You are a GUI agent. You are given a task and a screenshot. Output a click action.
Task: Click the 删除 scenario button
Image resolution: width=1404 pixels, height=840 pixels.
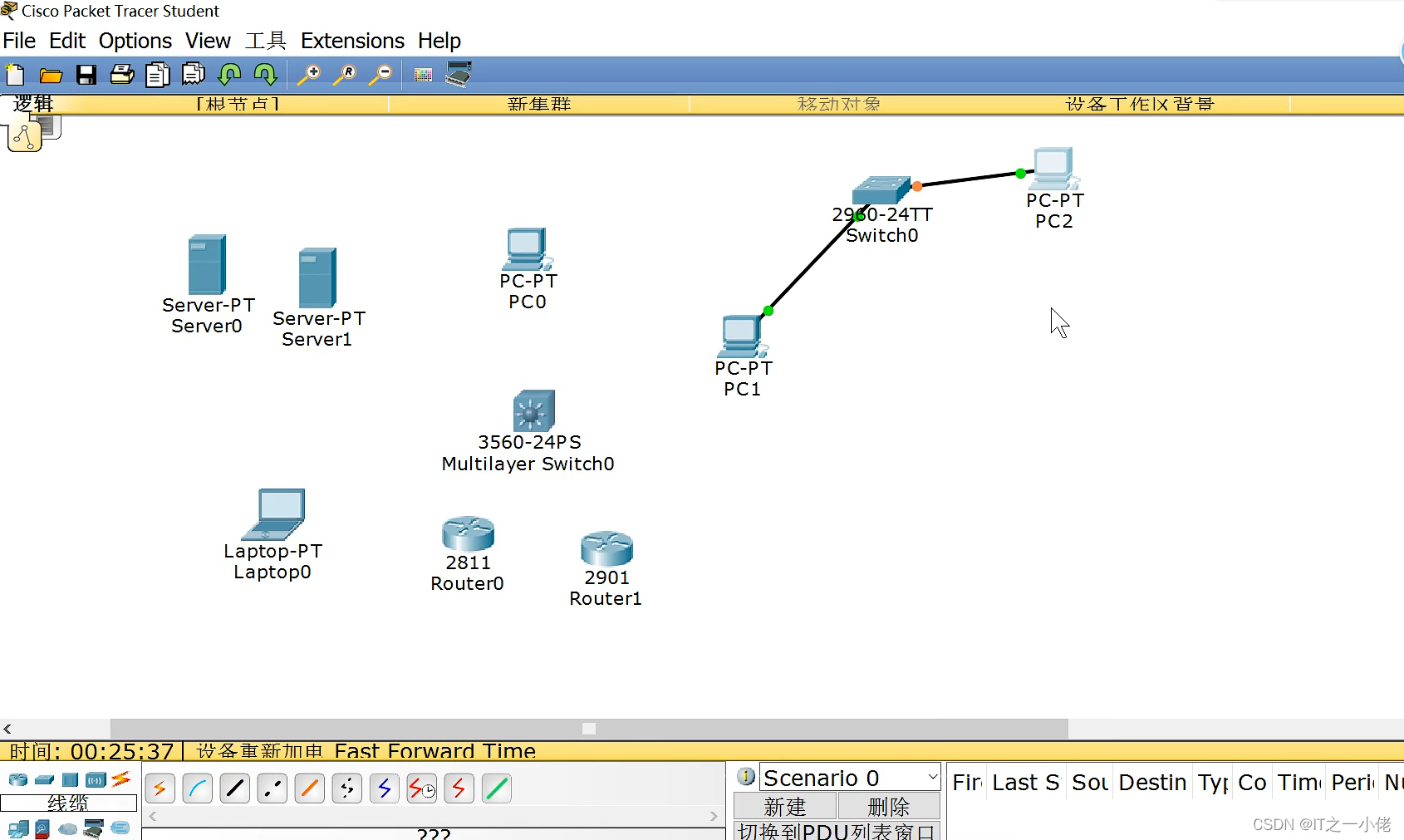(x=889, y=807)
